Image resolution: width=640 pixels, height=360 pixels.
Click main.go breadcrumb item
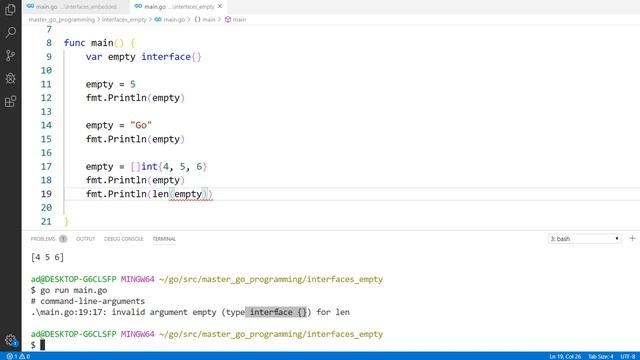[x=169, y=20]
